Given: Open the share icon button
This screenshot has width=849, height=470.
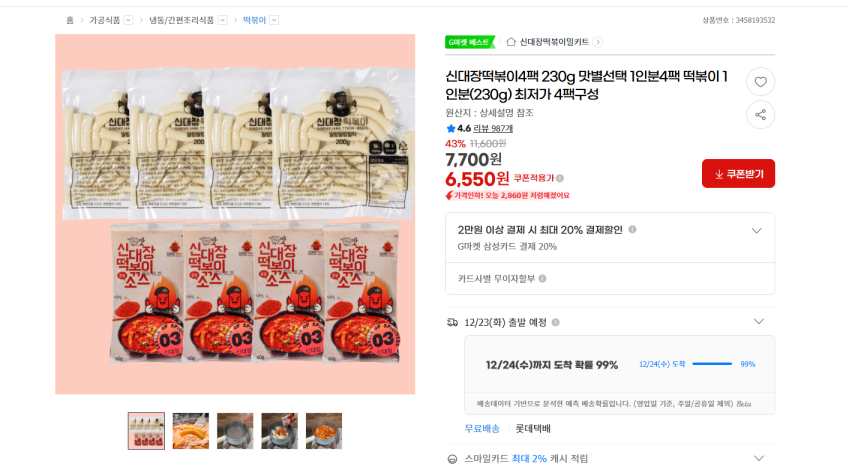Looking at the screenshot, I should point(760,115).
